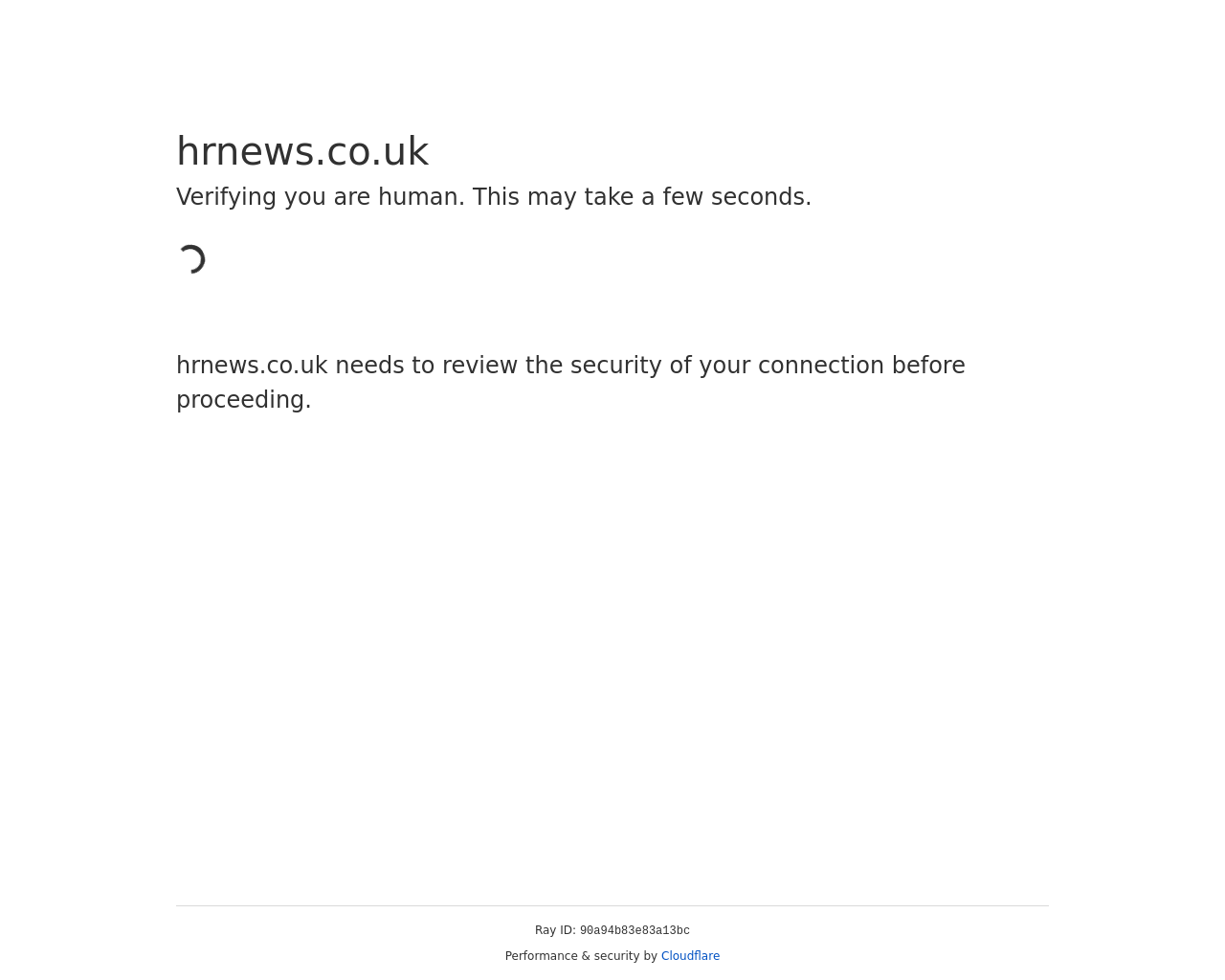Click 'This may take a few seconds' sentence
1225x980 pixels.
pyautogui.click(x=642, y=197)
